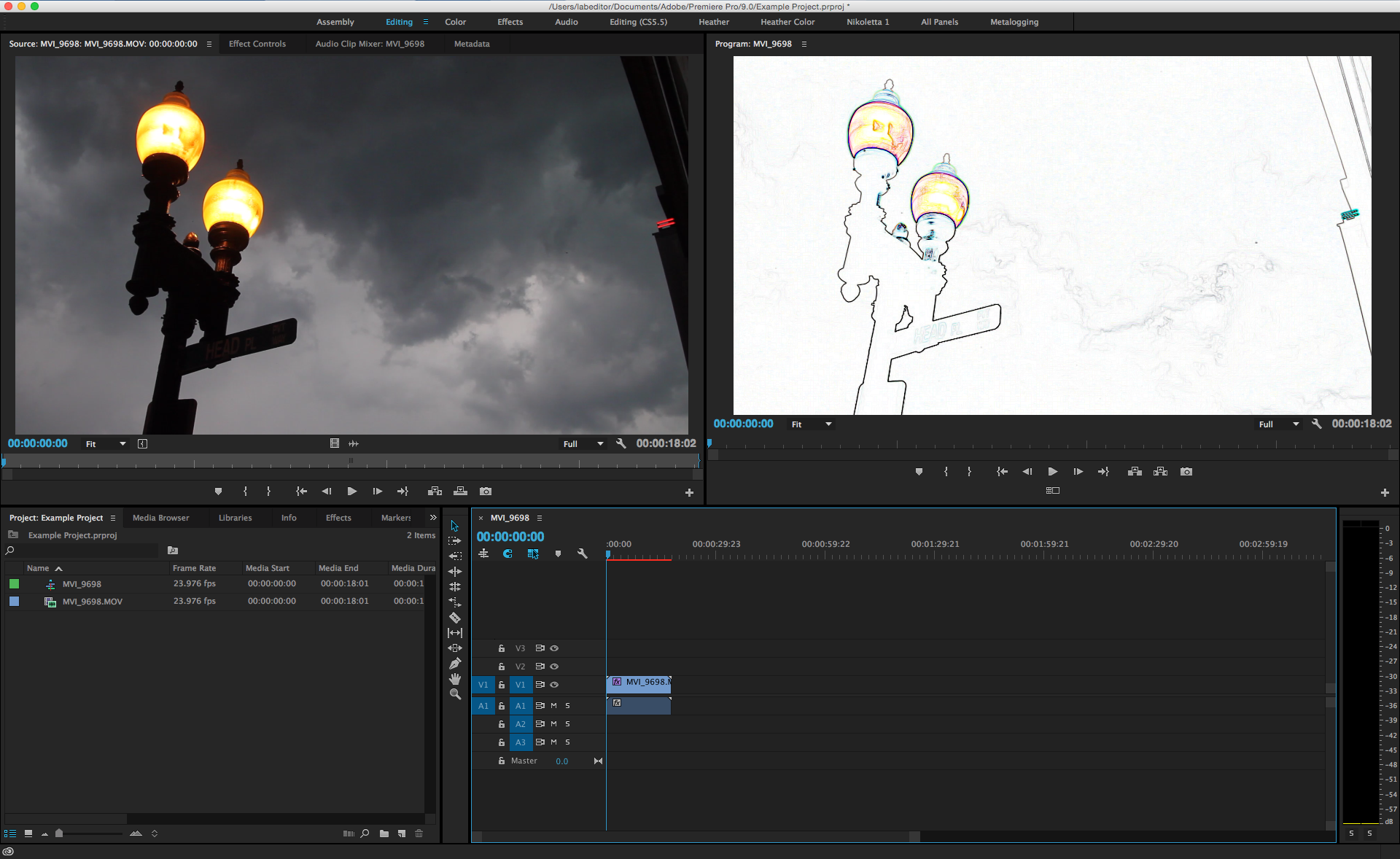Select the Zoom tool at bottom of tools panel
Image resolution: width=1400 pixels, height=859 pixels.
coord(455,694)
